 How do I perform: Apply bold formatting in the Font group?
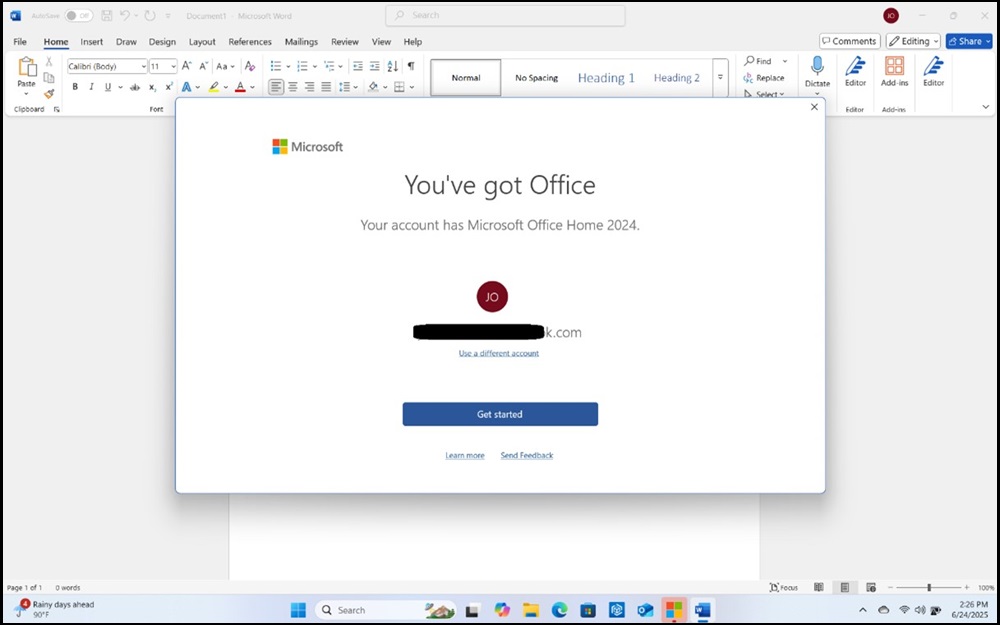click(75, 87)
